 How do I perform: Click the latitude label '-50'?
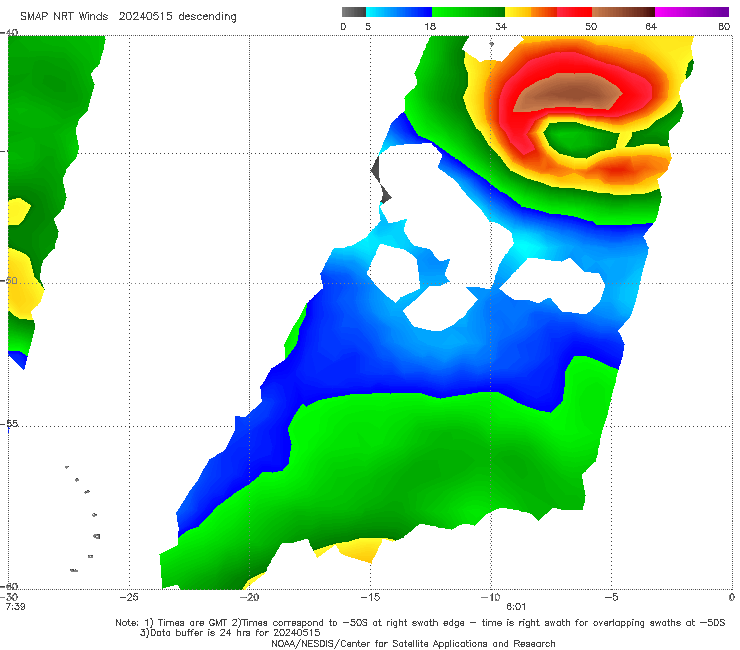coord(10,280)
